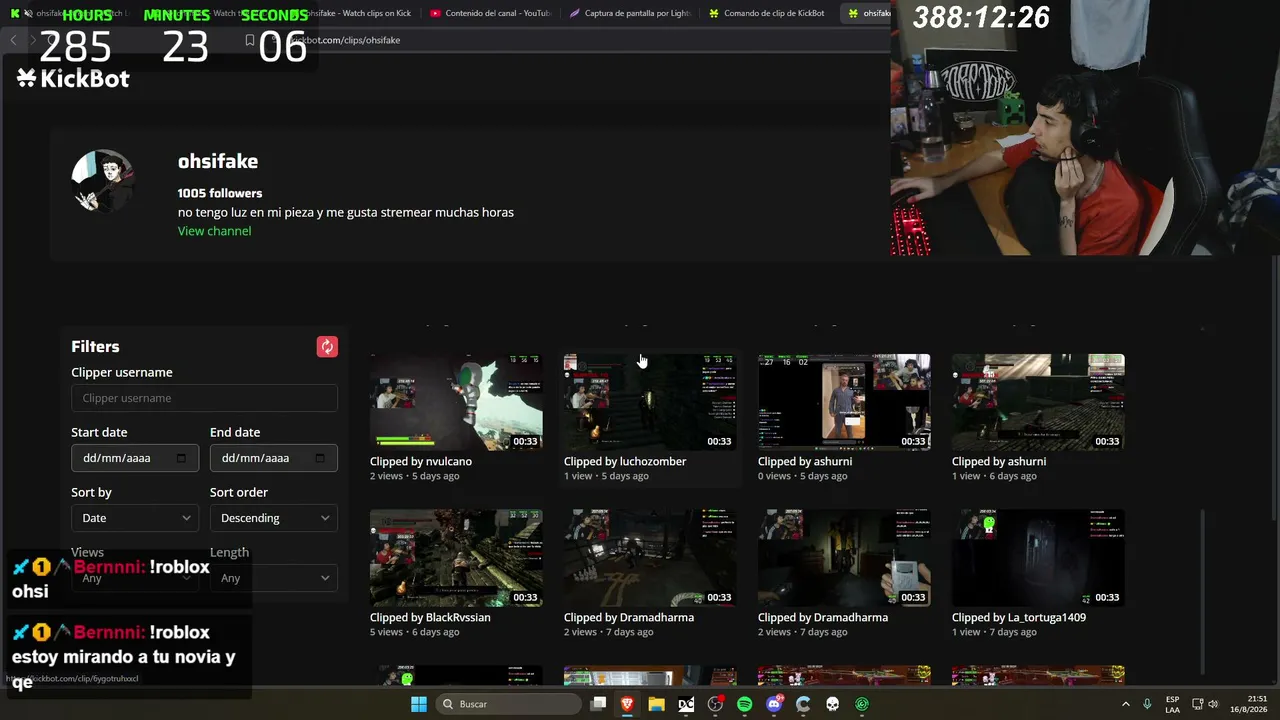The image size is (1280, 720).
Task: Open the luchozomber clip thumbnail
Action: click(650, 402)
